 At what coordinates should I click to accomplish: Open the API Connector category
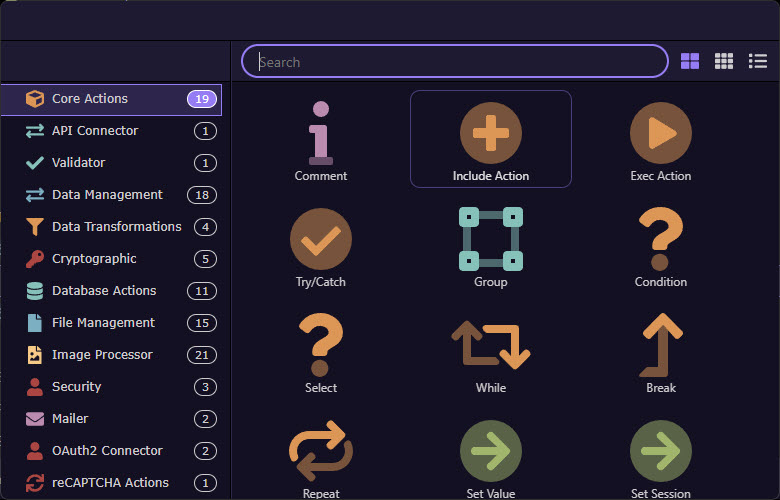[95, 131]
